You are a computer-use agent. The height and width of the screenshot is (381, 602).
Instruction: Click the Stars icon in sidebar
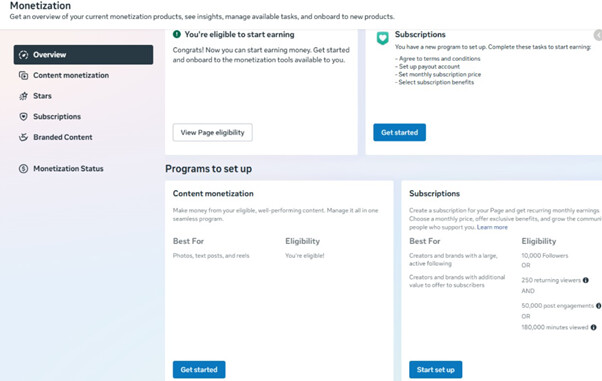click(23, 96)
